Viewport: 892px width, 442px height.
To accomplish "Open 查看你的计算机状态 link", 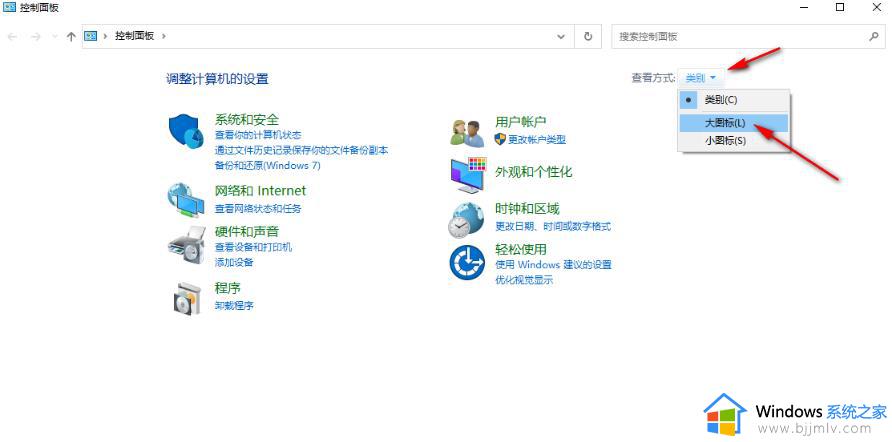I will 258,135.
